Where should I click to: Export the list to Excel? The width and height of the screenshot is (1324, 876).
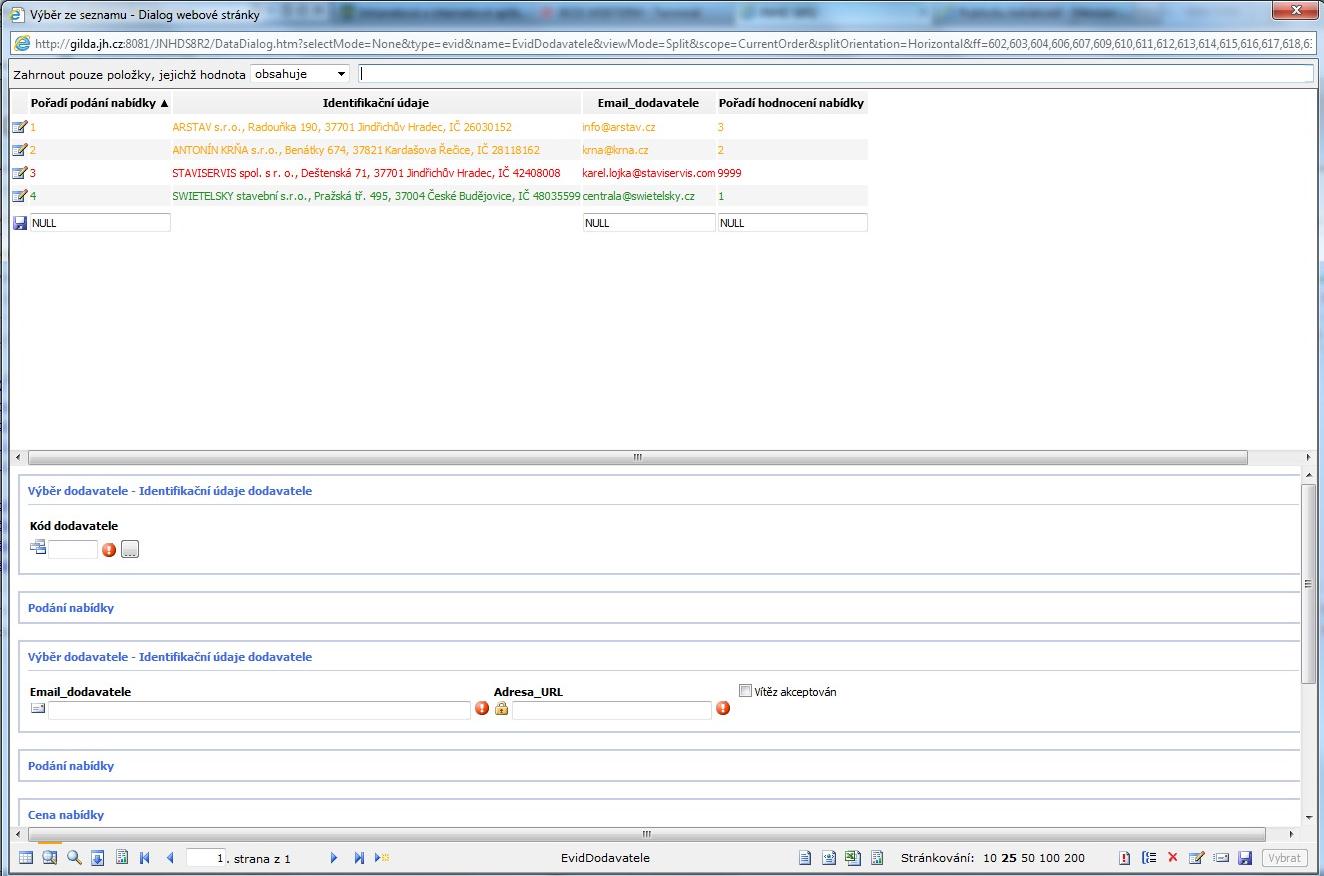pyautogui.click(x=853, y=858)
